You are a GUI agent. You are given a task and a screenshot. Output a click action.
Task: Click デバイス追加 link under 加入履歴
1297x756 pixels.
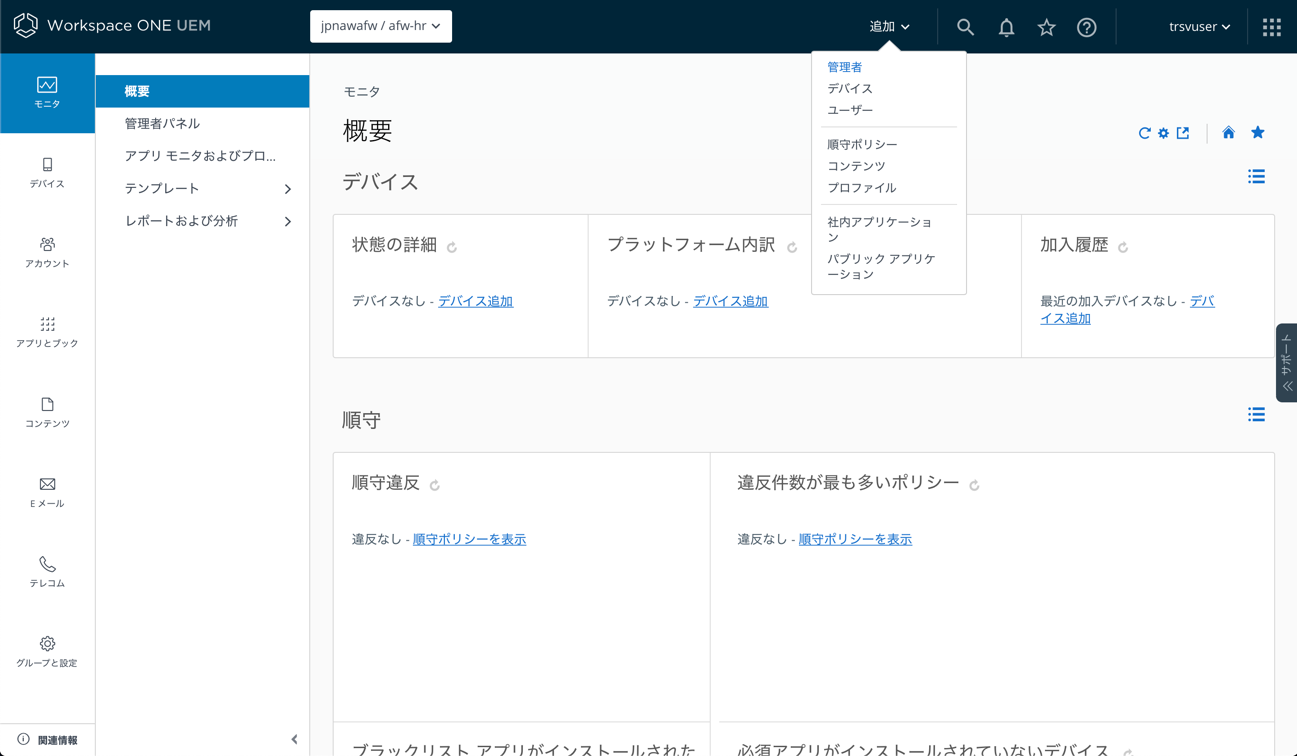[1128, 310]
